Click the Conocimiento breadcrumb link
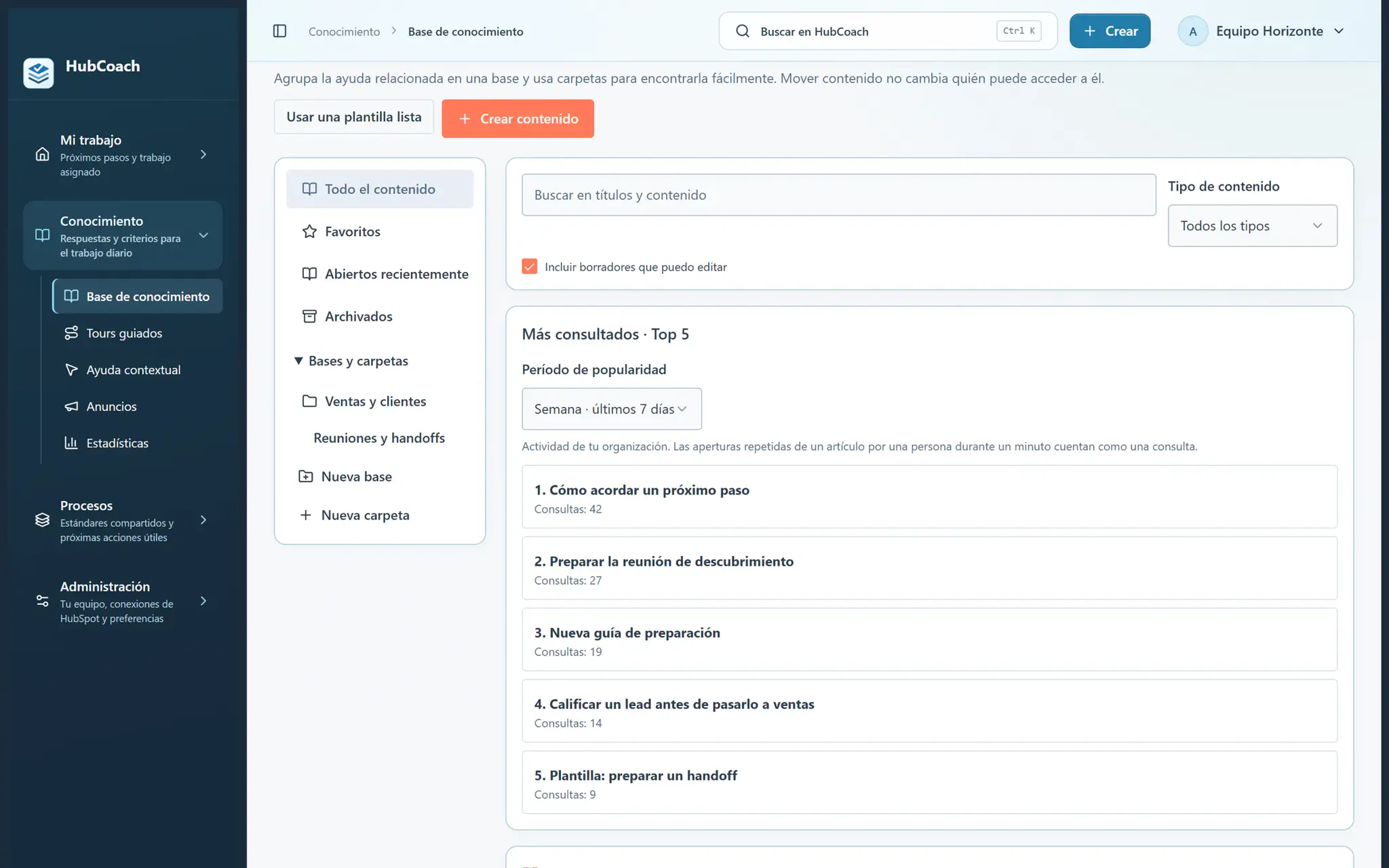The width and height of the screenshot is (1389, 868). click(x=344, y=31)
